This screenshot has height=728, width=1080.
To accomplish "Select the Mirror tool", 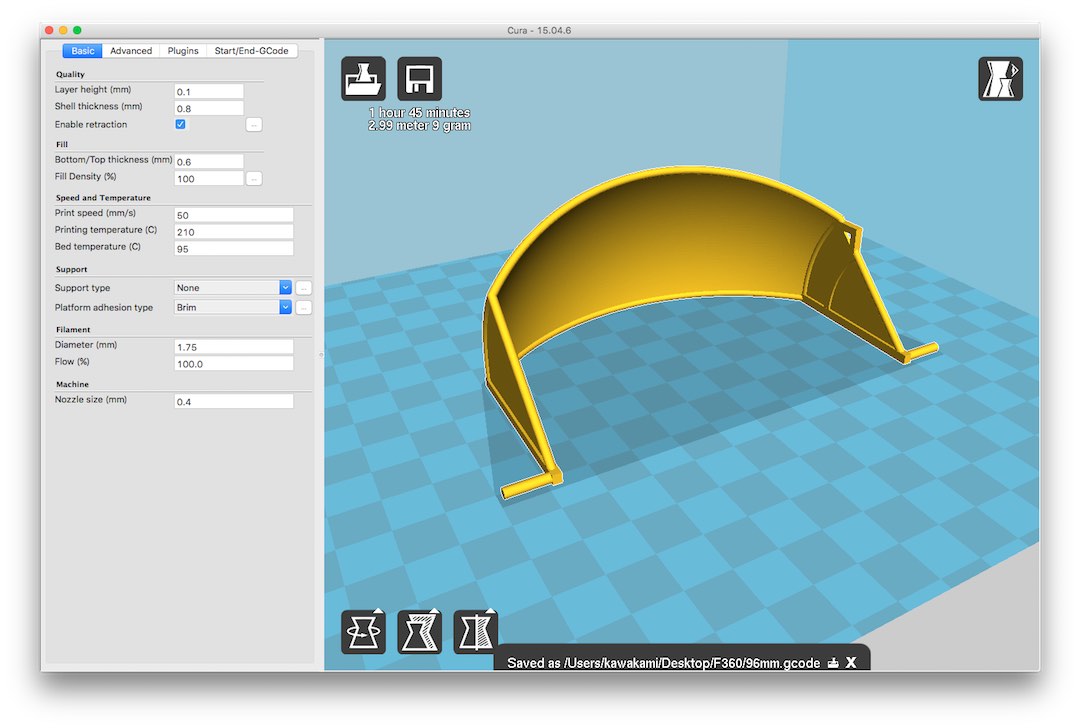I will coord(475,632).
